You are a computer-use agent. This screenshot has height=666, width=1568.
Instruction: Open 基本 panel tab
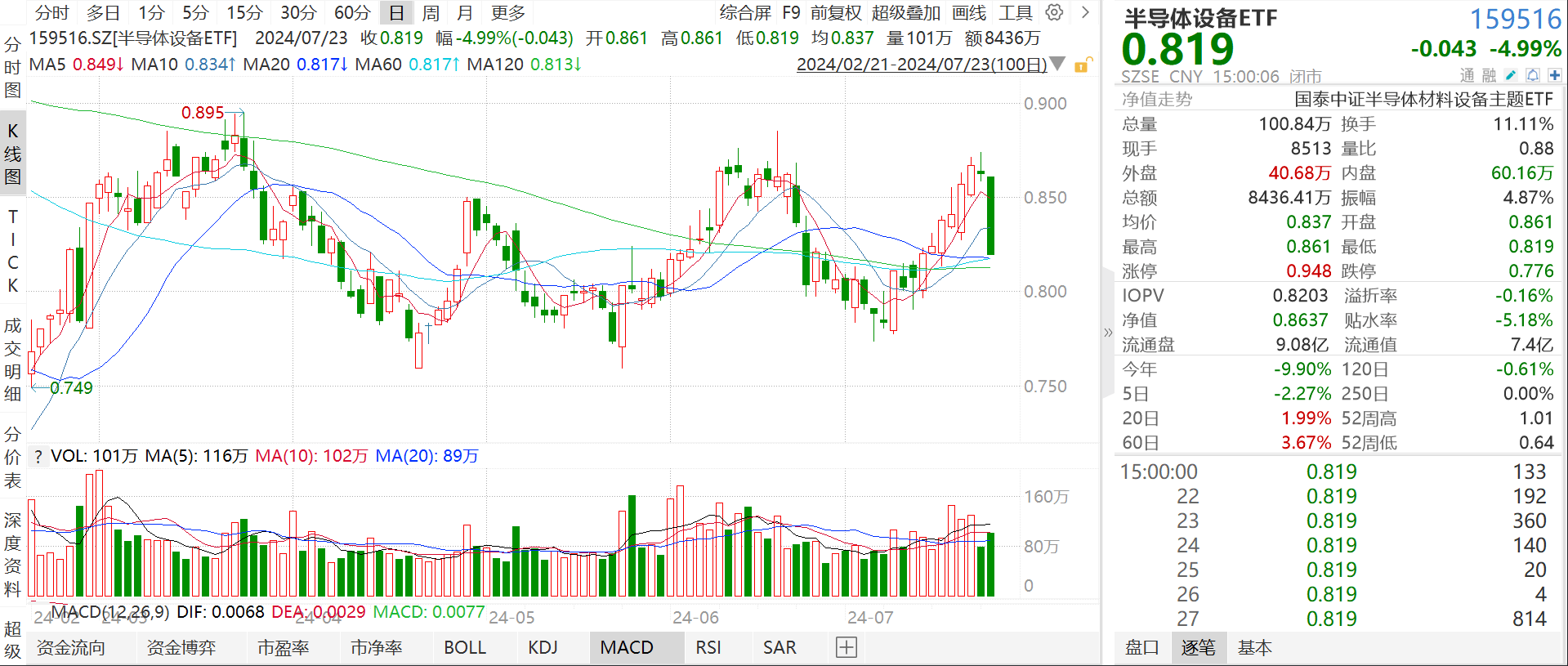click(1254, 648)
